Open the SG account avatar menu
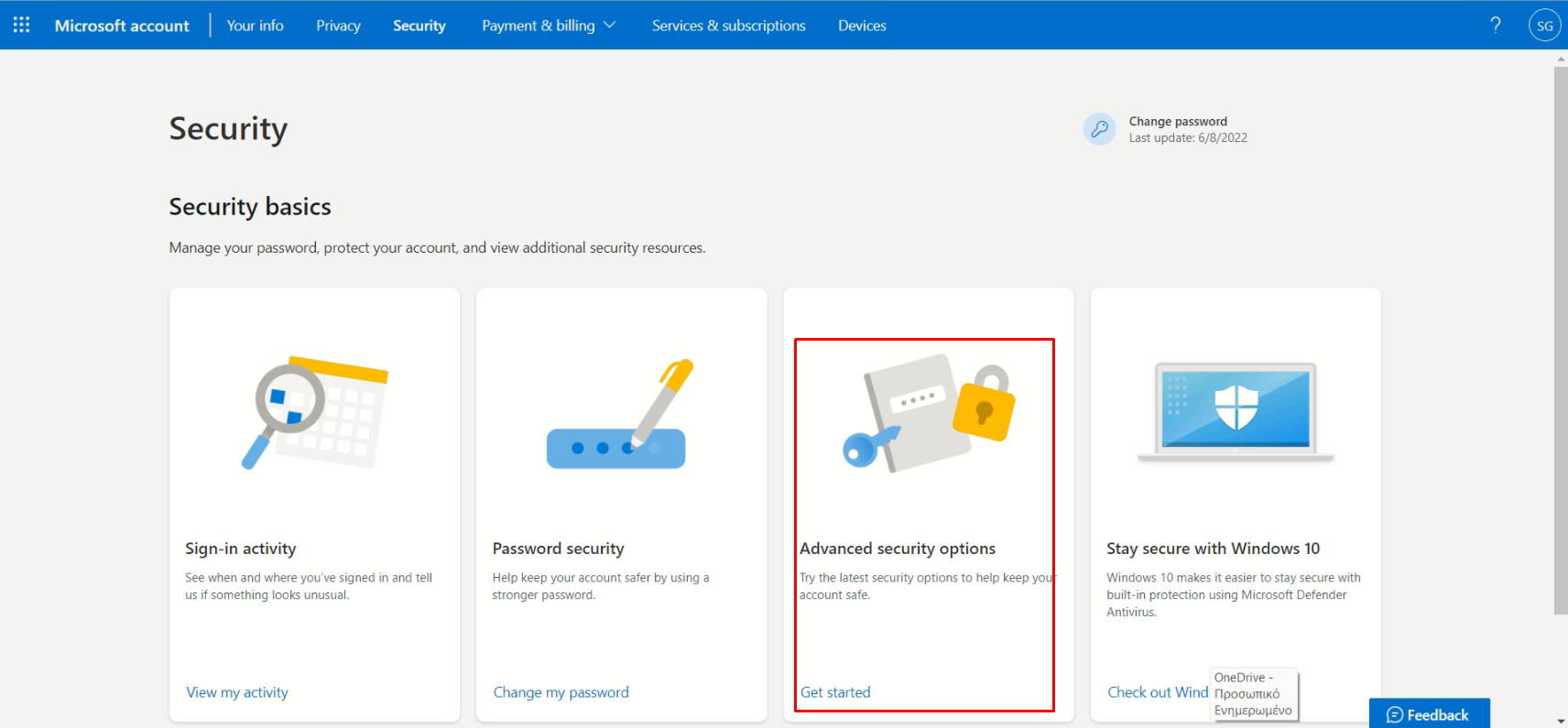The image size is (1568, 728). pos(1545,26)
